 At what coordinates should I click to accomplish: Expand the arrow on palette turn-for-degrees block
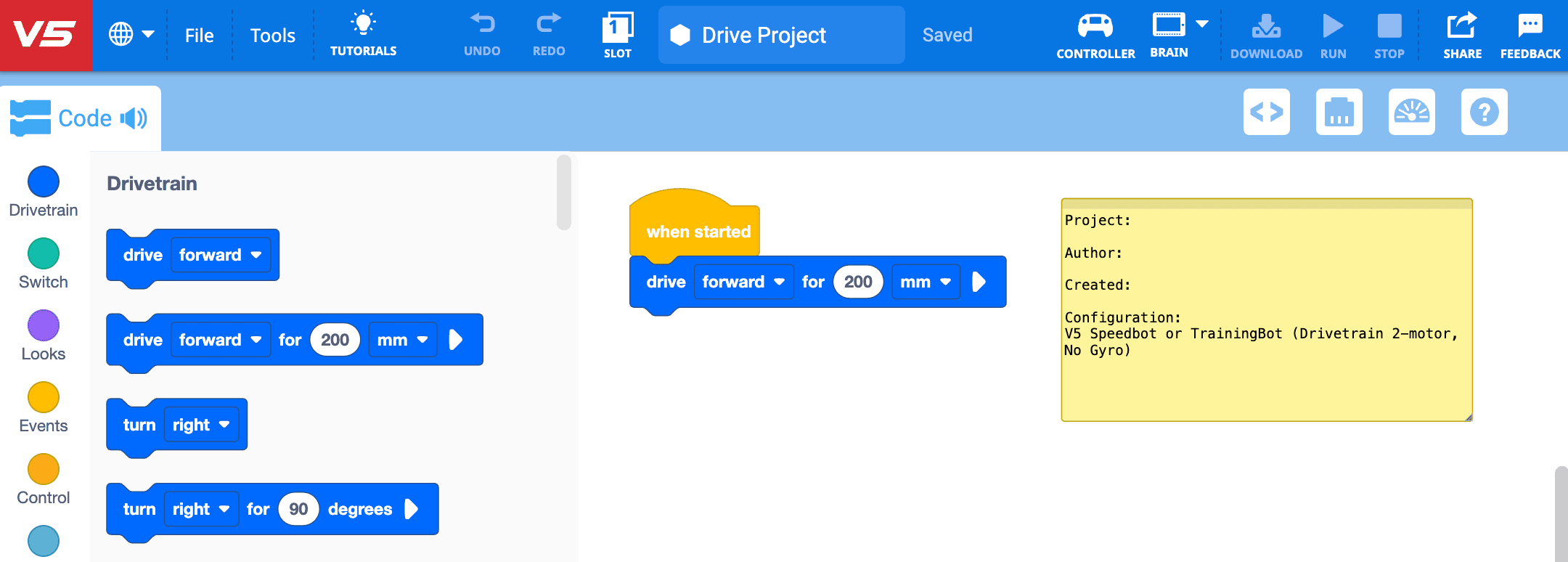[411, 509]
